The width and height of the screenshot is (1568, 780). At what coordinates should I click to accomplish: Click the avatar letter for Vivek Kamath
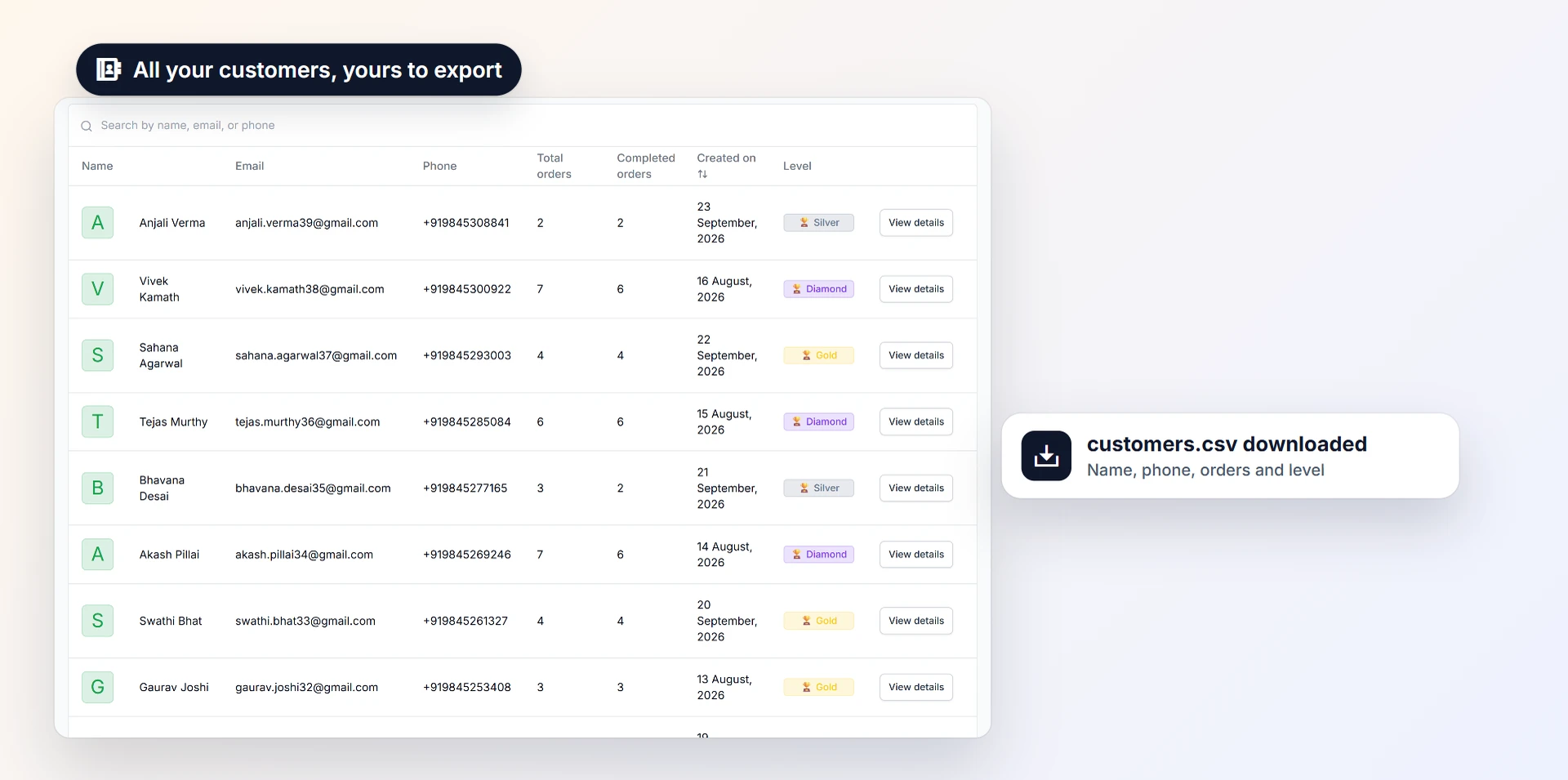coord(97,289)
